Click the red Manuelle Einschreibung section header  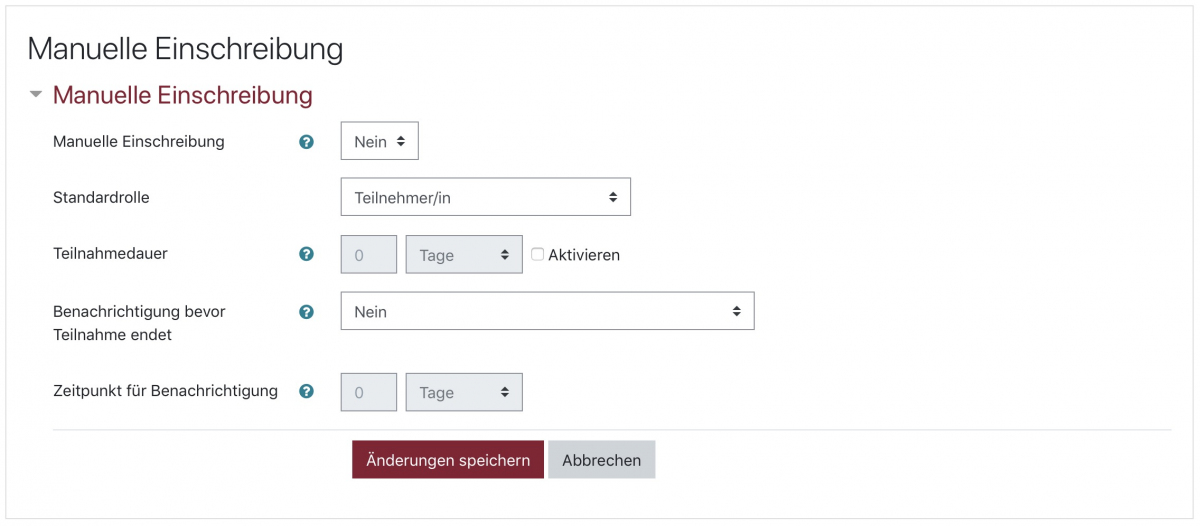(x=182, y=95)
